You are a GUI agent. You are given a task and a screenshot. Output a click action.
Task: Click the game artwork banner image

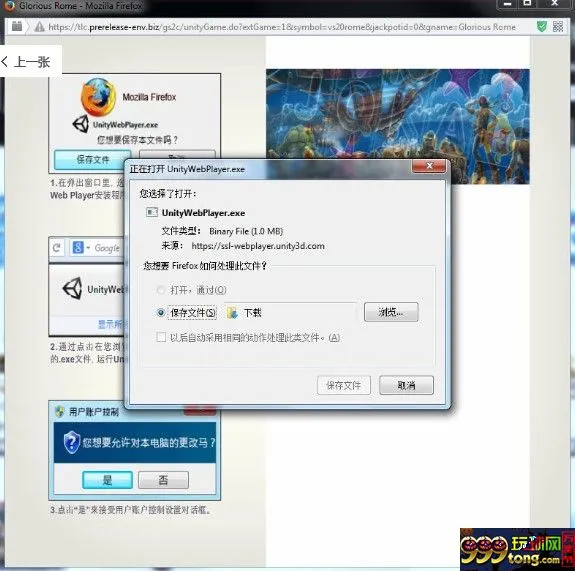398,126
